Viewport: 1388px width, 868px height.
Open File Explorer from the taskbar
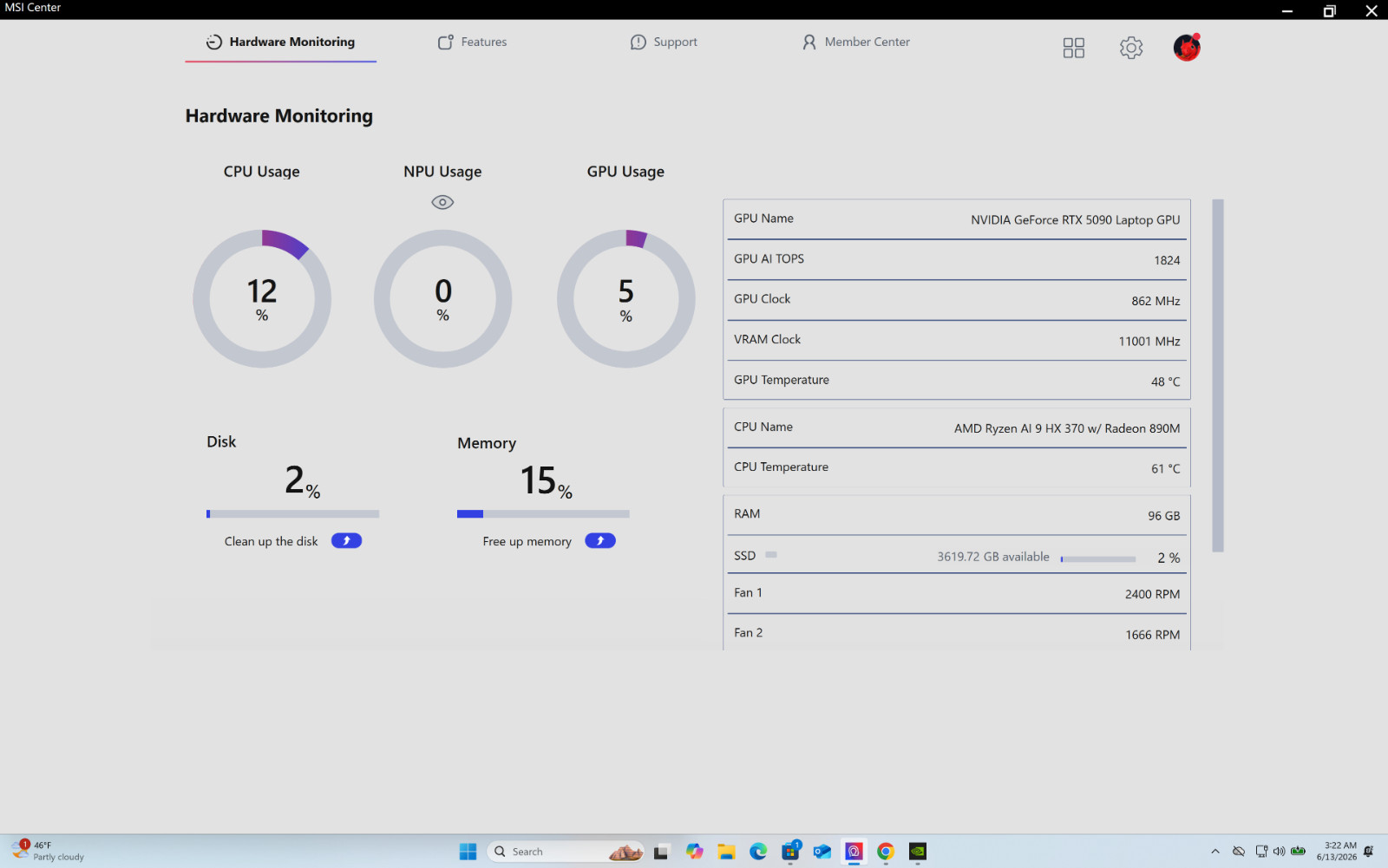click(726, 852)
